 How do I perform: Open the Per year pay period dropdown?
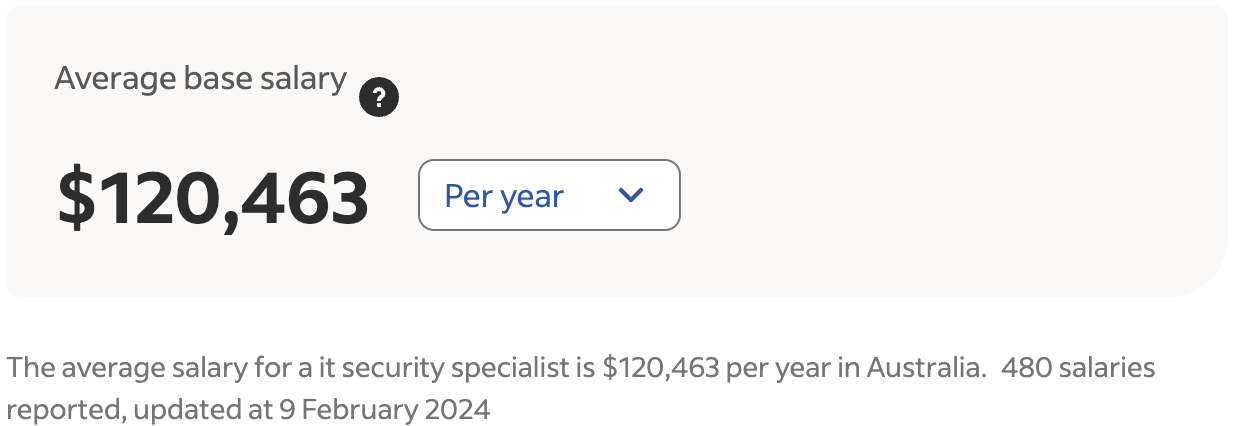tap(548, 195)
